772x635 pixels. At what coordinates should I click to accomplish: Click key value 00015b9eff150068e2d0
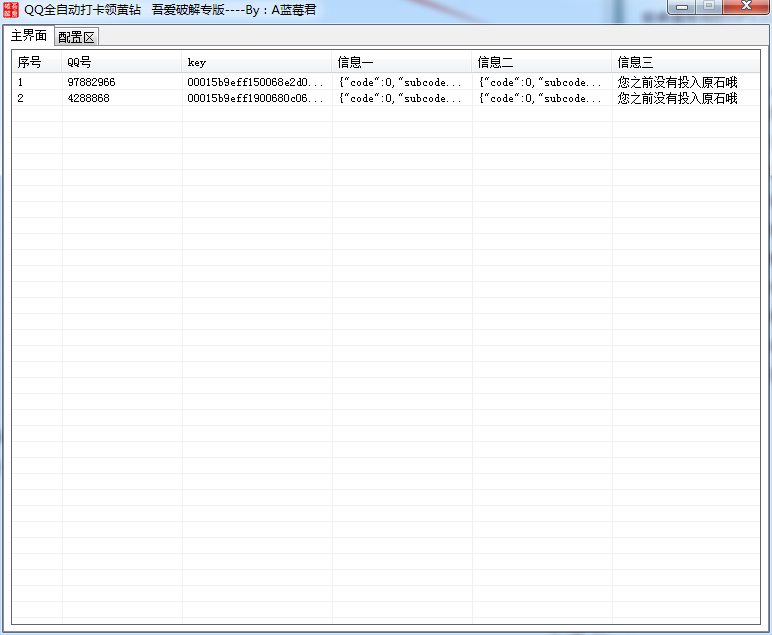255,82
